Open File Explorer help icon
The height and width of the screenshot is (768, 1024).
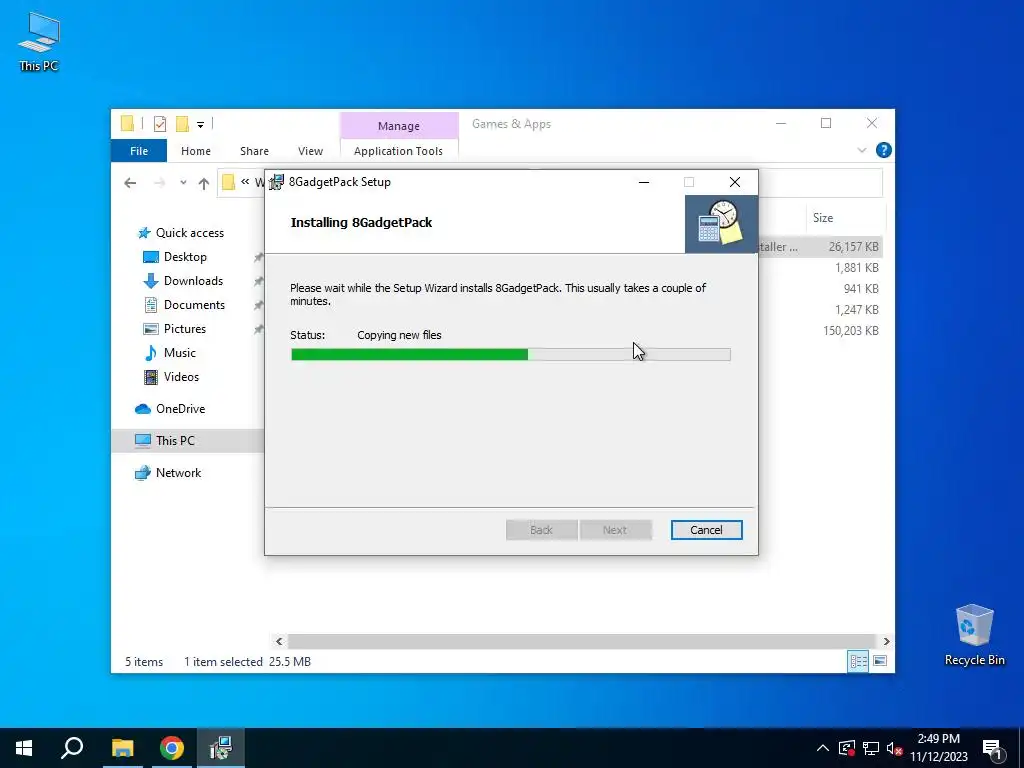point(884,150)
